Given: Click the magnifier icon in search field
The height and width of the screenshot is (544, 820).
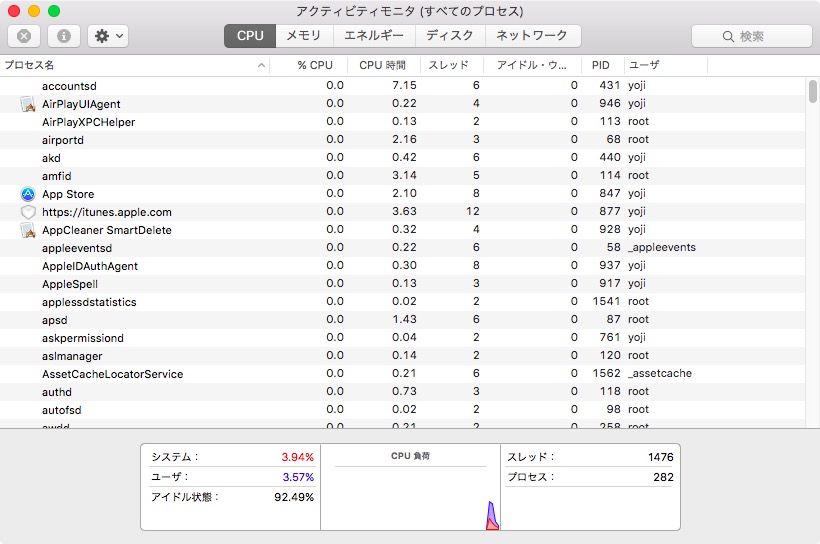Looking at the screenshot, I should click(728, 36).
